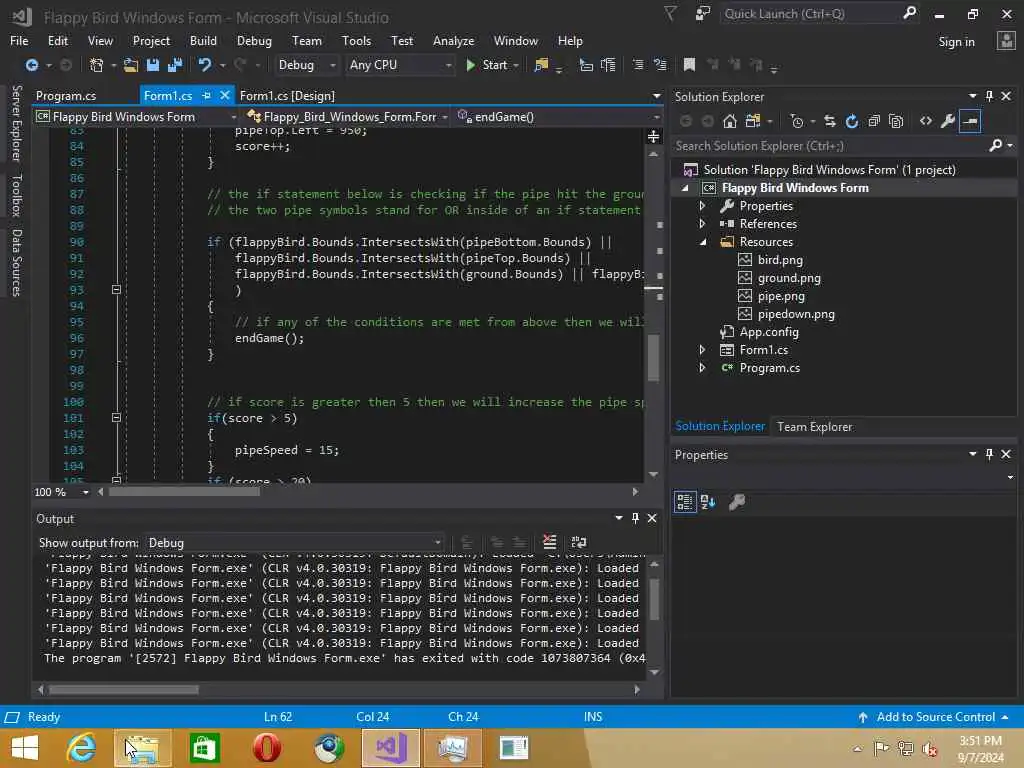Click Add to Source Control in status bar
This screenshot has width=1024, height=768.
coord(935,717)
